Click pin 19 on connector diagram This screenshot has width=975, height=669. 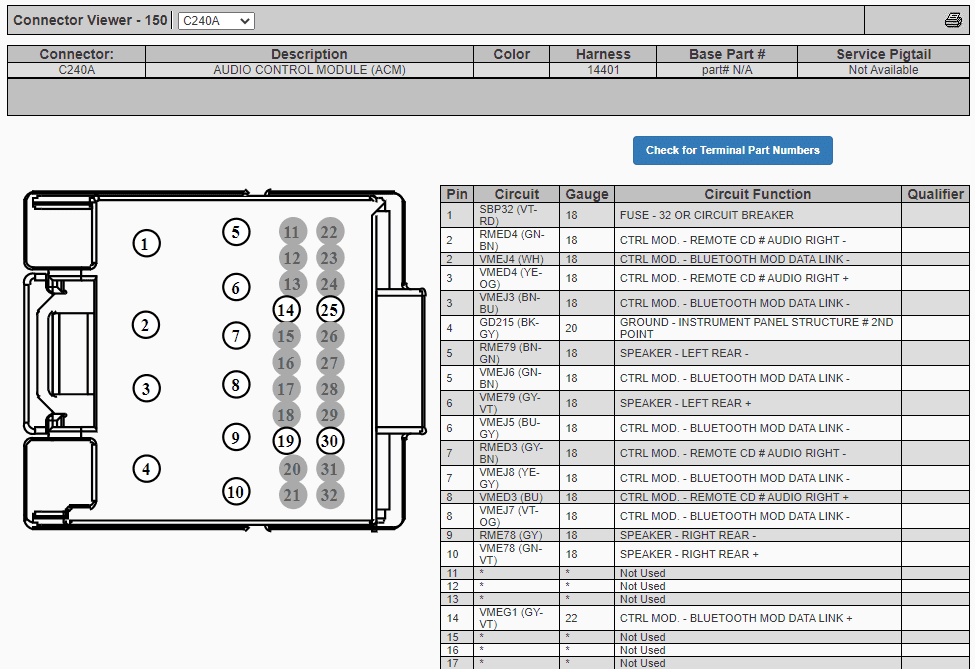click(286, 441)
